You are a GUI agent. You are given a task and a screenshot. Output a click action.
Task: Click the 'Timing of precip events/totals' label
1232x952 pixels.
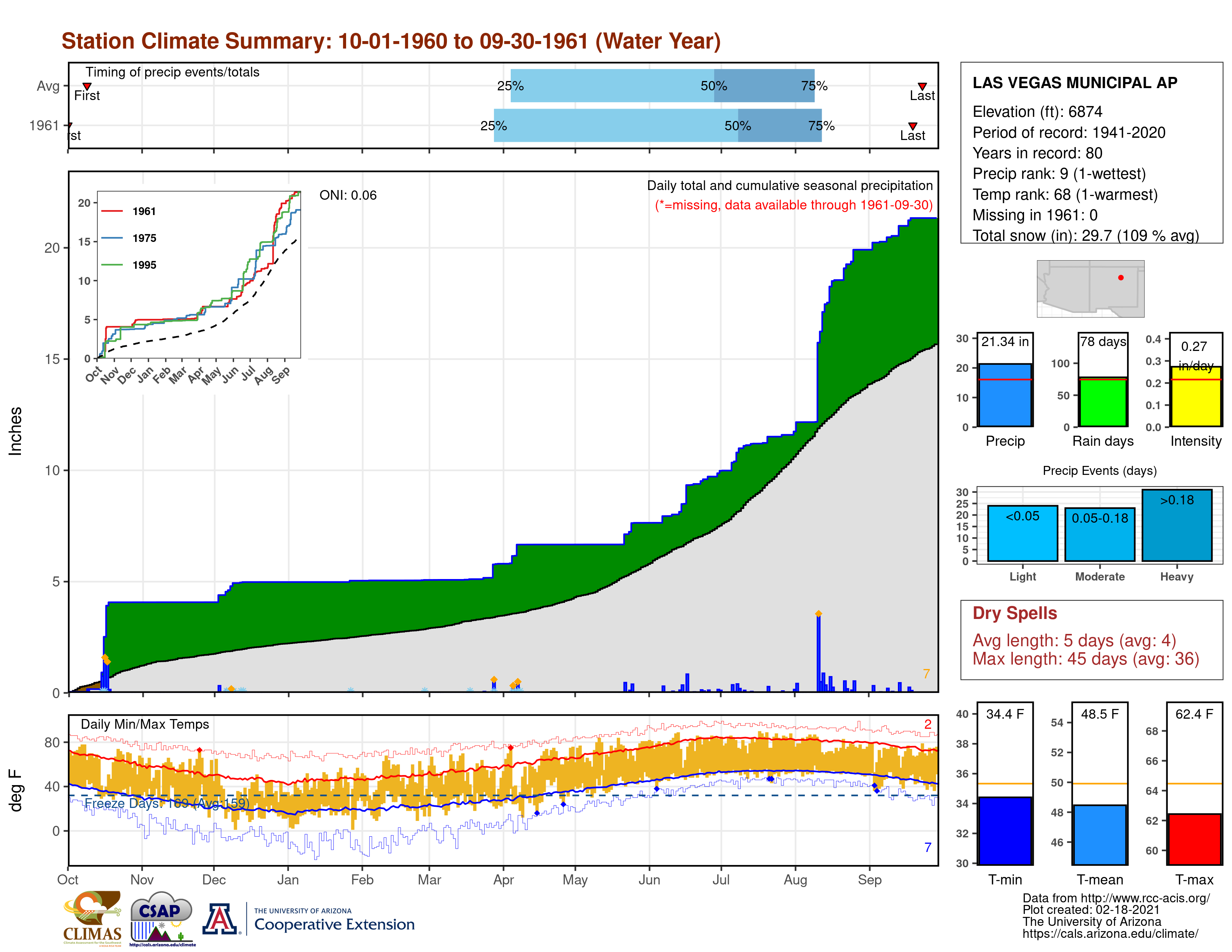coord(172,72)
